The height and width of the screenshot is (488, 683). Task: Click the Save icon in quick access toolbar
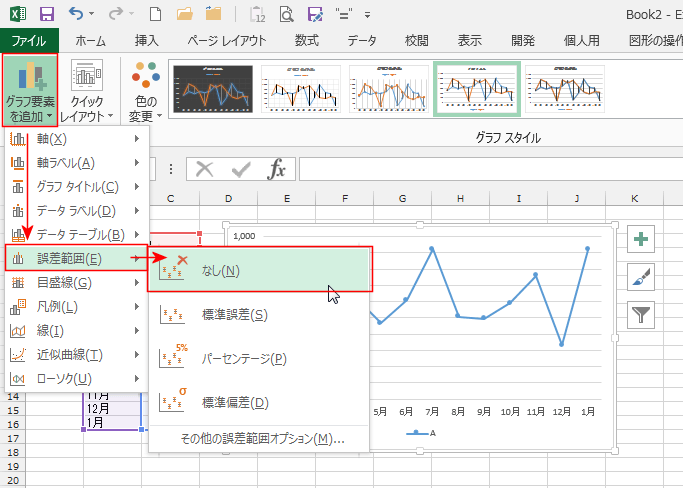click(47, 14)
